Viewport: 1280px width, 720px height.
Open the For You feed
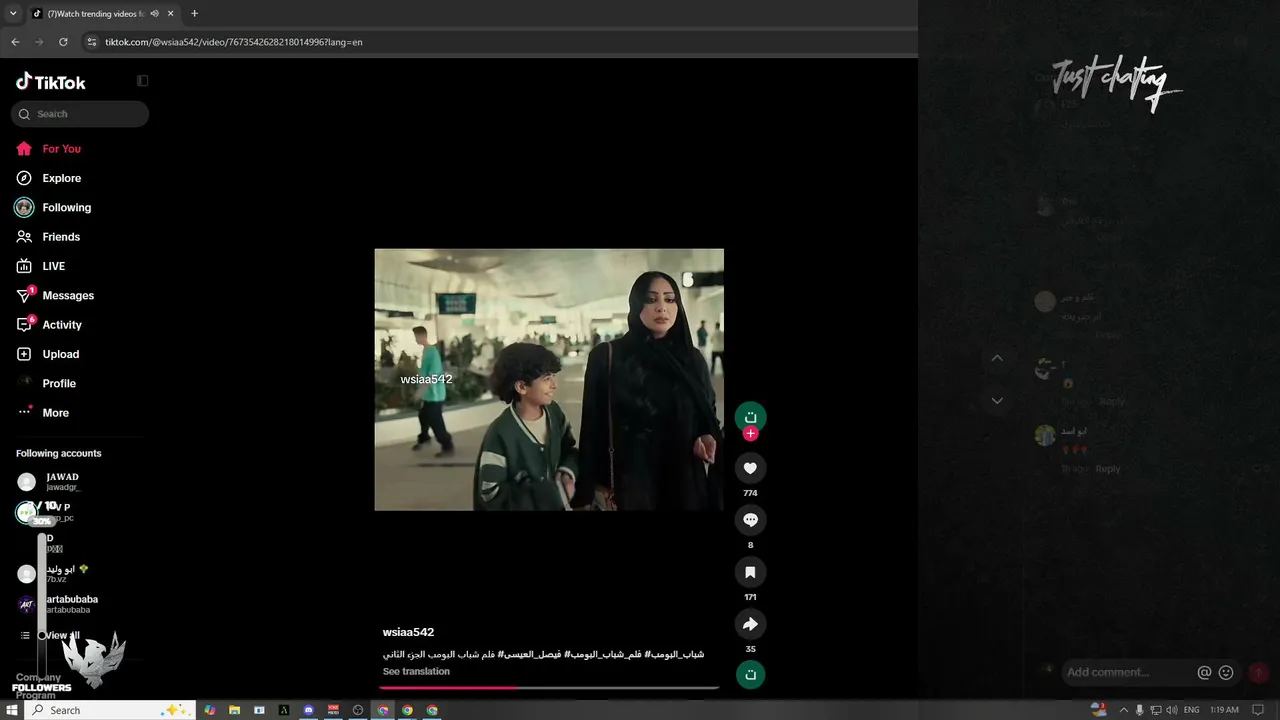pyautogui.click(x=49, y=149)
